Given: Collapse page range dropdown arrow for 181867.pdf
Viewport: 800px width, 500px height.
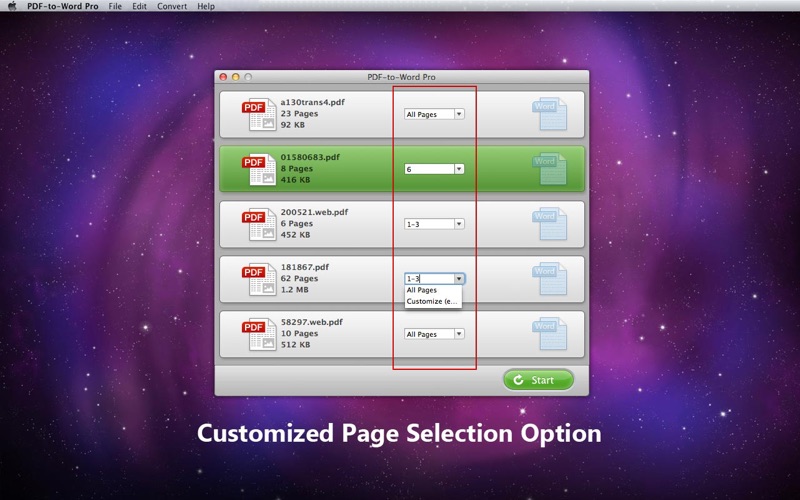Looking at the screenshot, I should [459, 279].
